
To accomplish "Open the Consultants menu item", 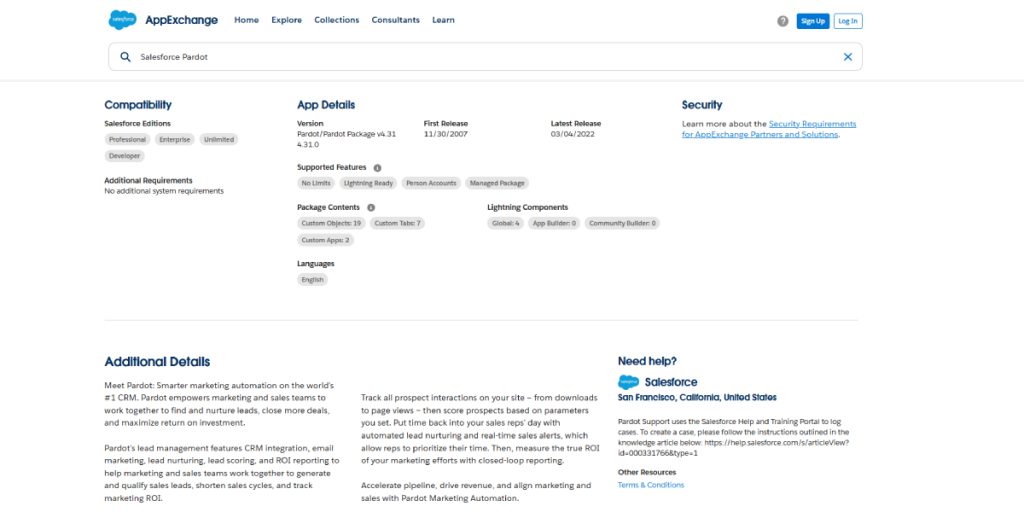I will 396,20.
